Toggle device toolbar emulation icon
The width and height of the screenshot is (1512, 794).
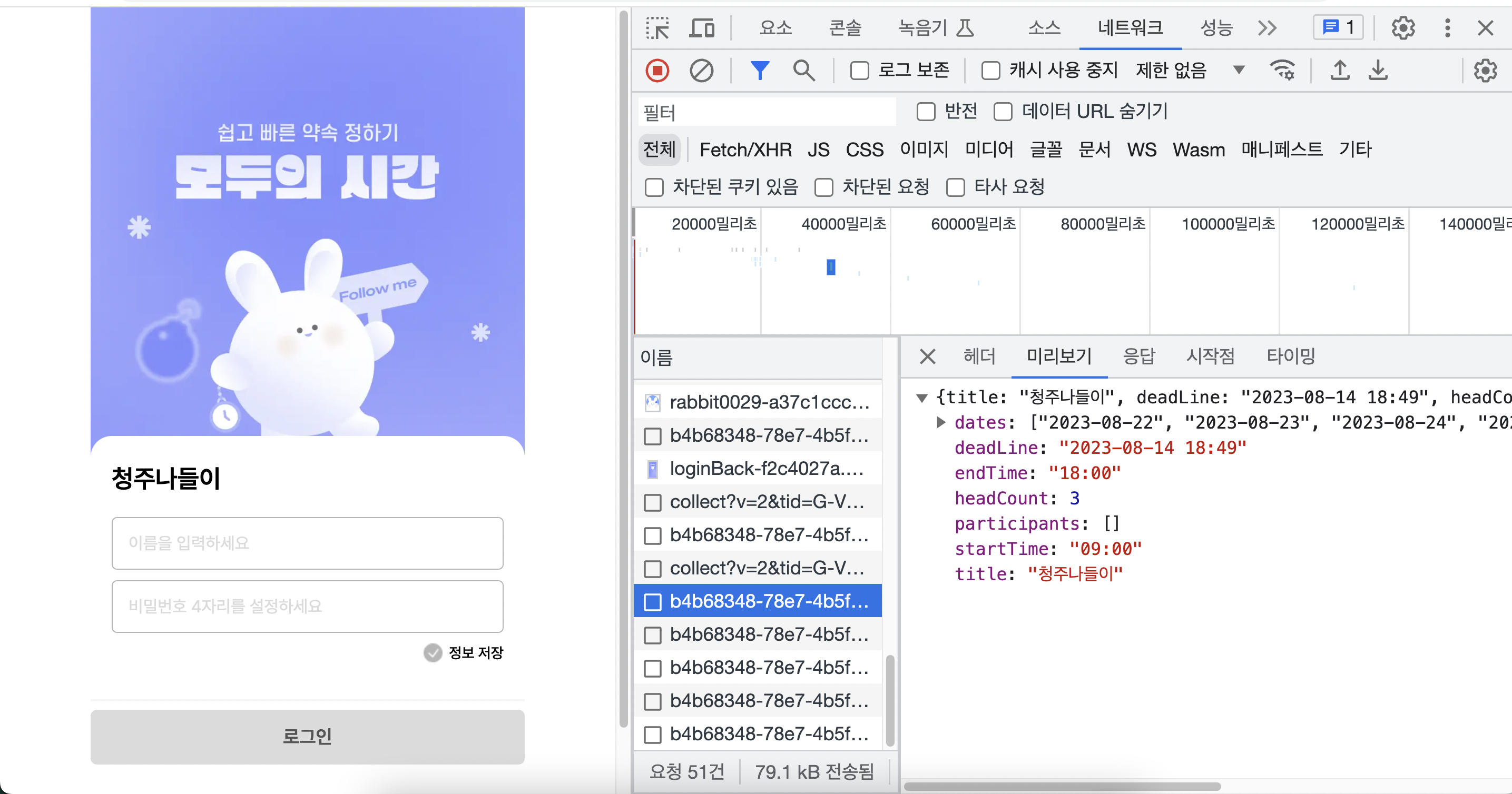pos(701,27)
